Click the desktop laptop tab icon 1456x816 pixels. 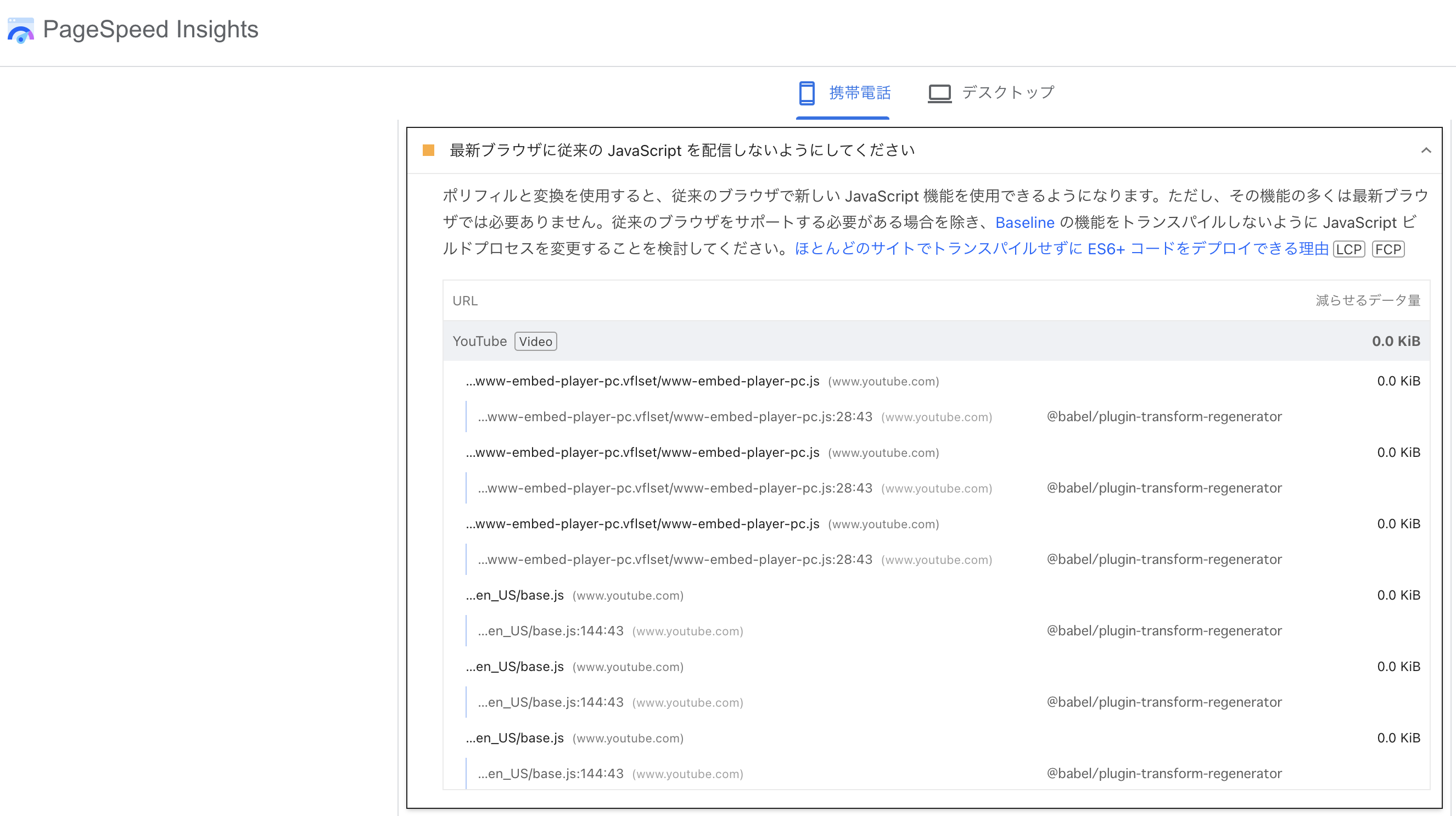coord(939,93)
